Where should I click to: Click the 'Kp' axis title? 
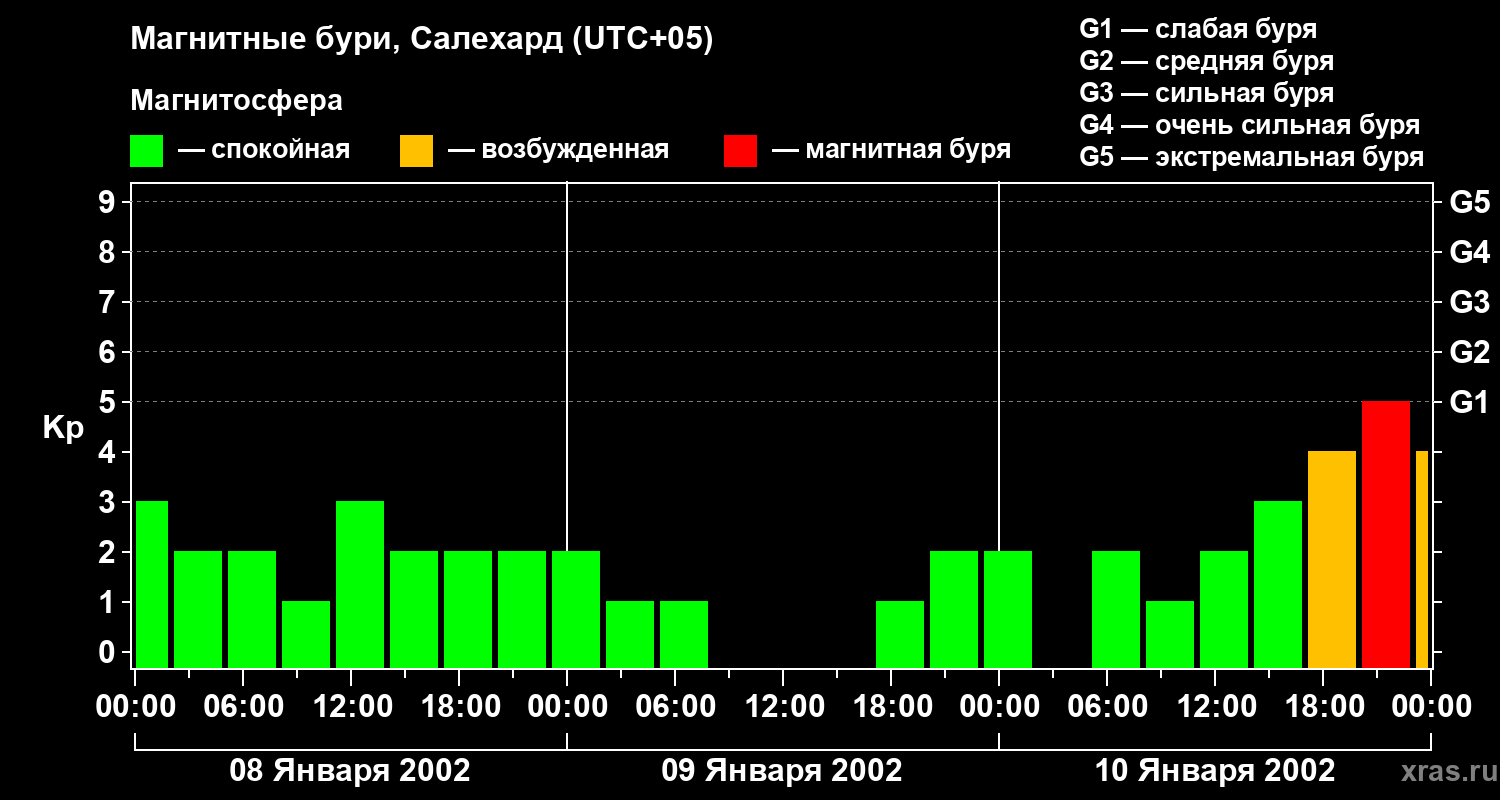[x=63, y=428]
